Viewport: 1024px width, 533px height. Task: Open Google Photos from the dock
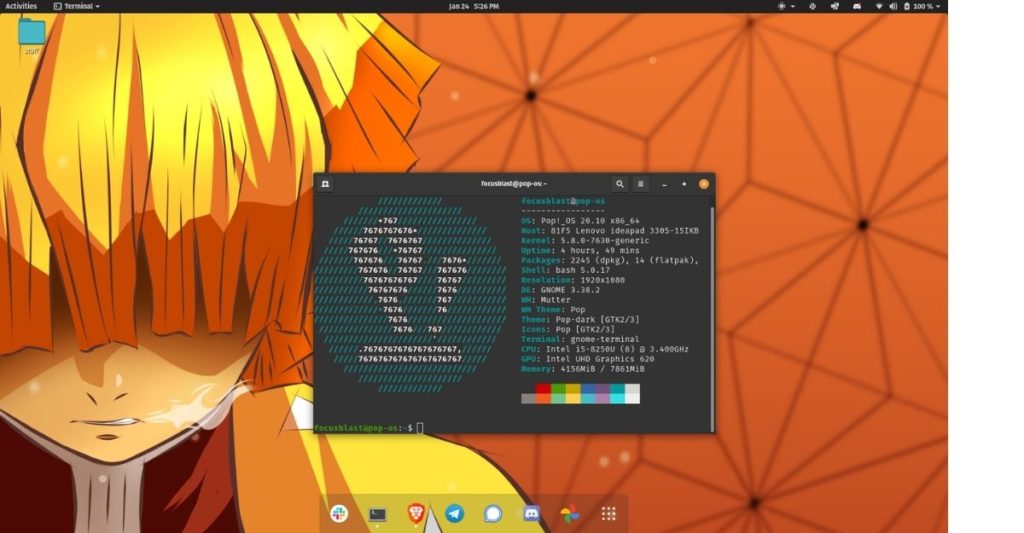click(570, 514)
